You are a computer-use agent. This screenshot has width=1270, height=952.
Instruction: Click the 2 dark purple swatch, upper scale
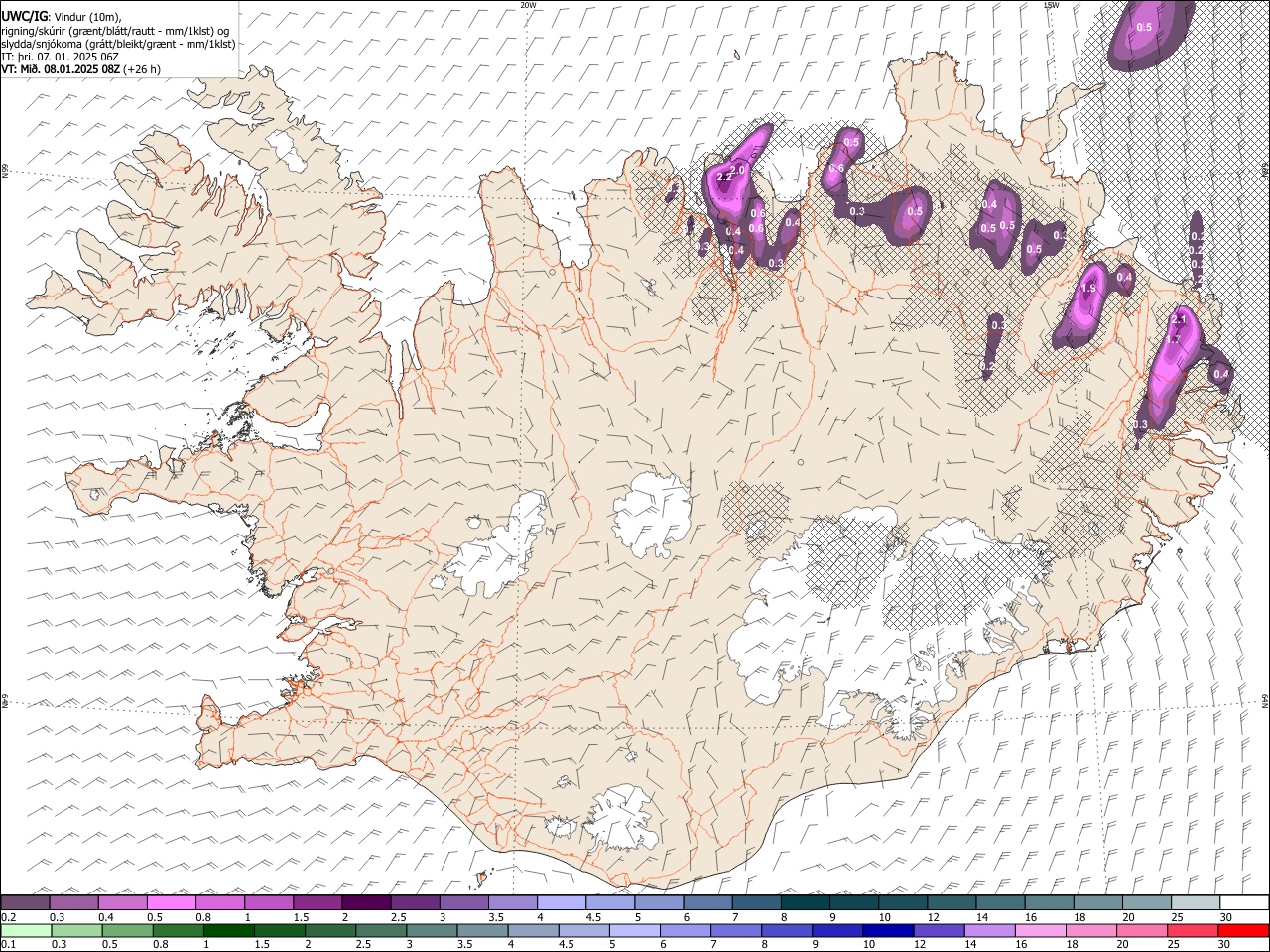click(366, 903)
